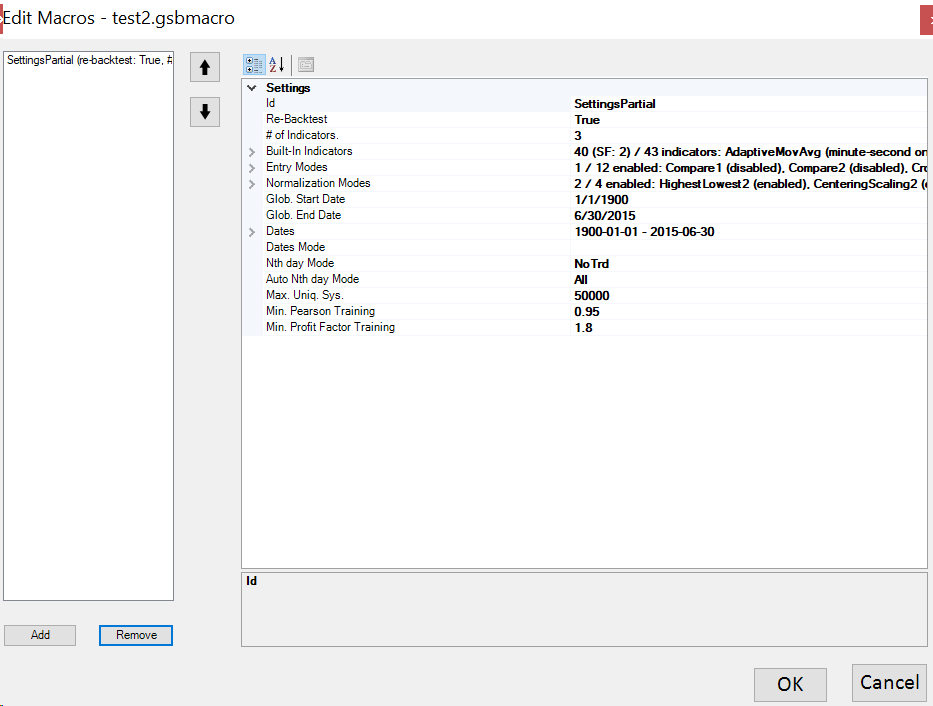Expand the Dates property
The height and width of the screenshot is (706, 933).
coord(252,232)
